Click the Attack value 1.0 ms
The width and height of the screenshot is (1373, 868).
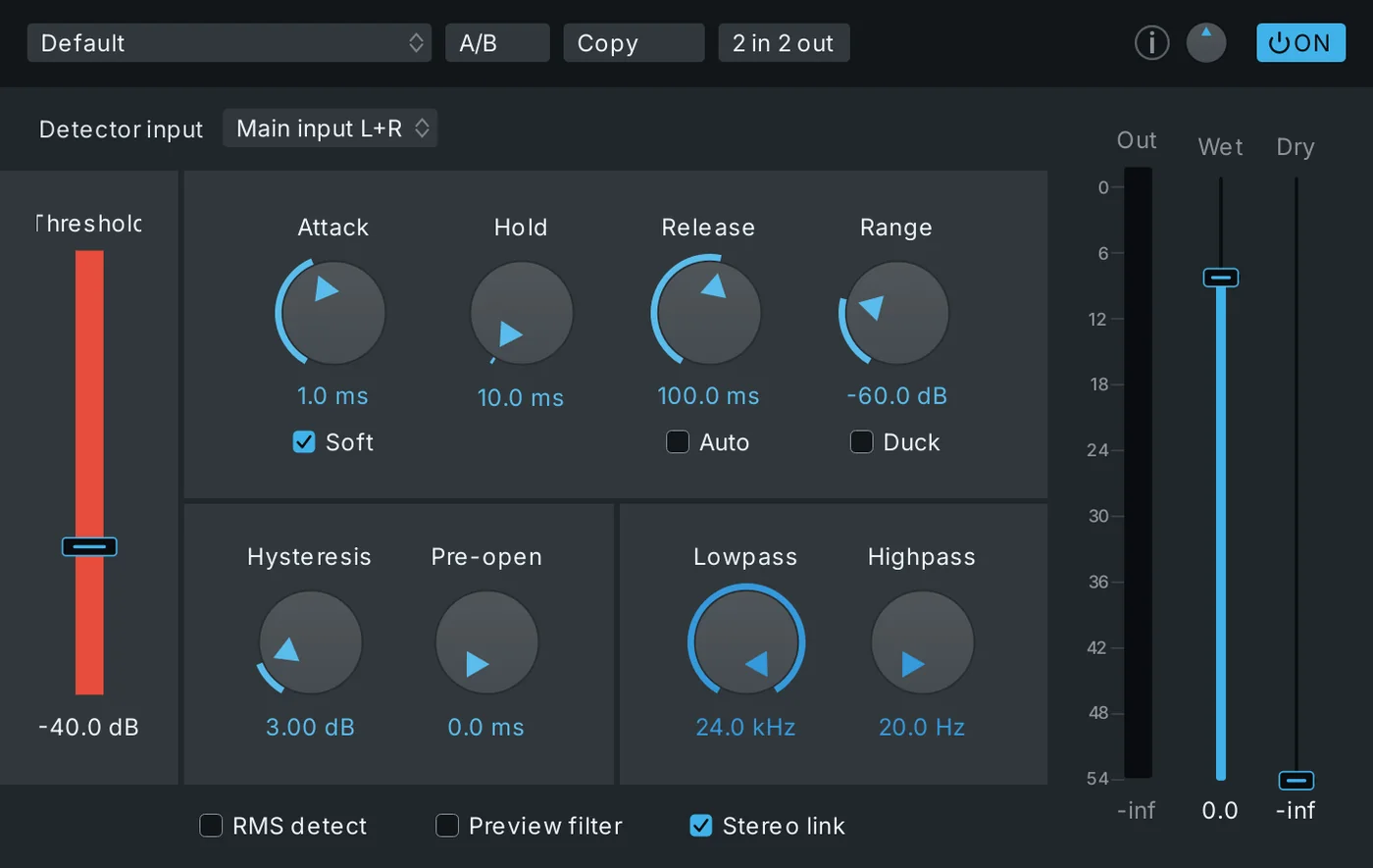(x=332, y=396)
